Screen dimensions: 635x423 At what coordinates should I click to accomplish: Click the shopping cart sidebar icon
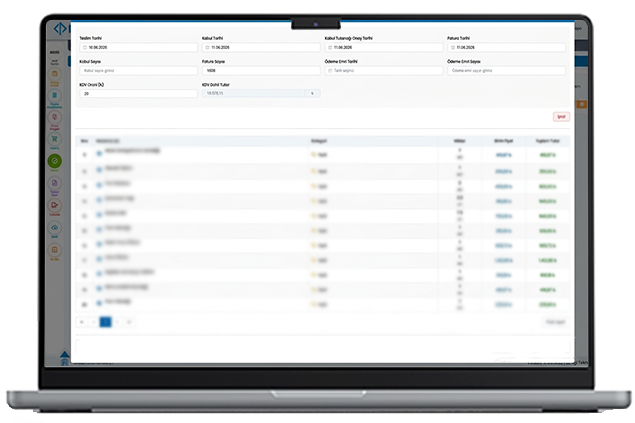coord(55,139)
